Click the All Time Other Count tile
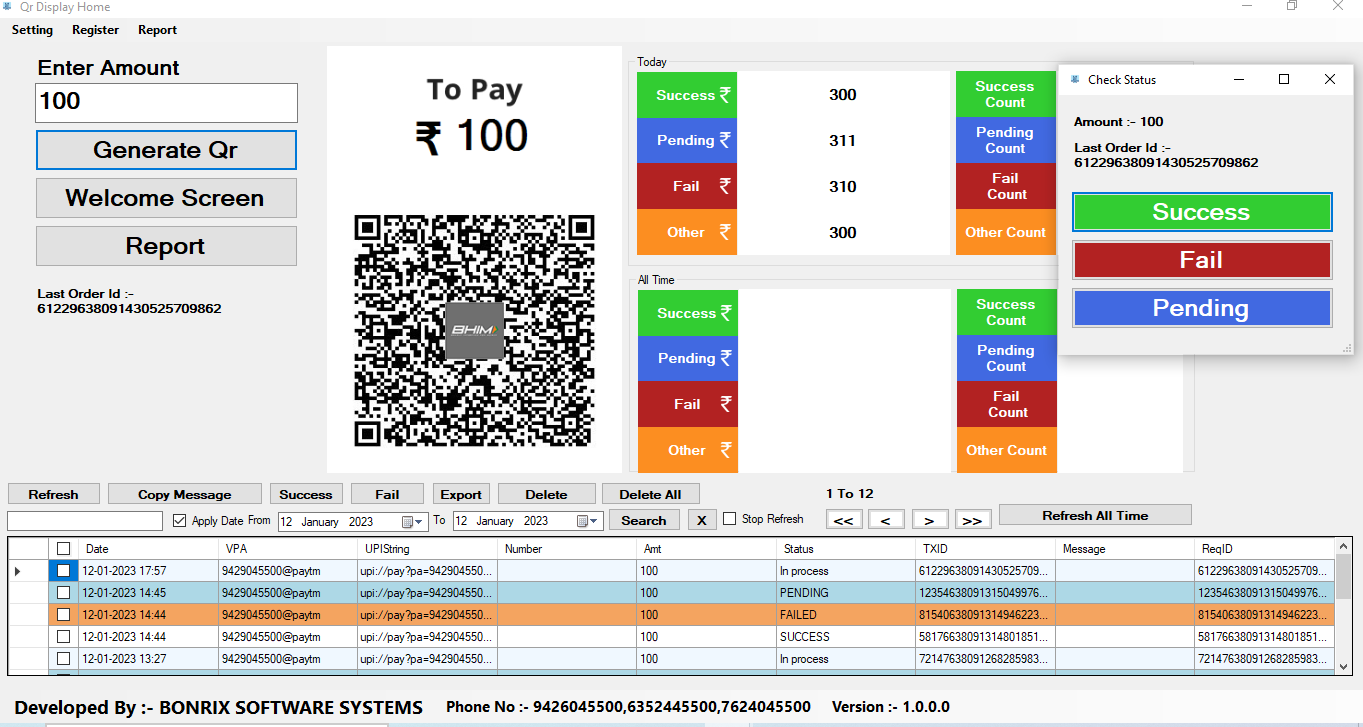 1006,450
